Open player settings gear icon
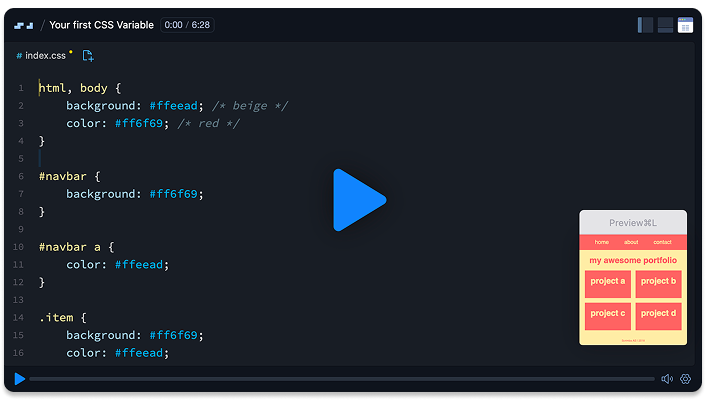 pyautogui.click(x=685, y=379)
